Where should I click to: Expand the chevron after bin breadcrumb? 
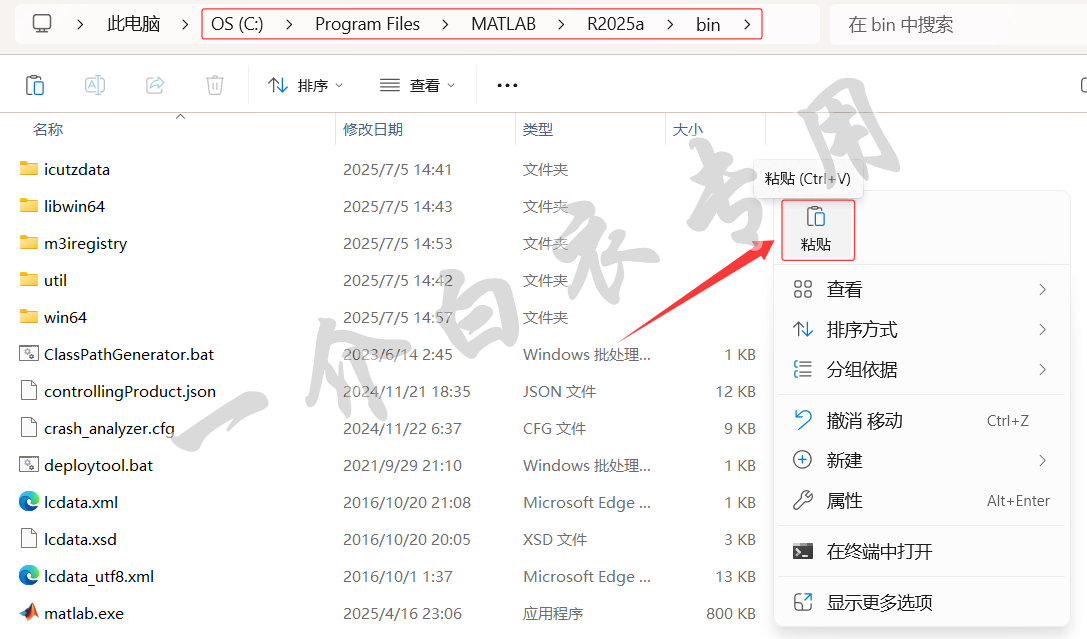[747, 24]
